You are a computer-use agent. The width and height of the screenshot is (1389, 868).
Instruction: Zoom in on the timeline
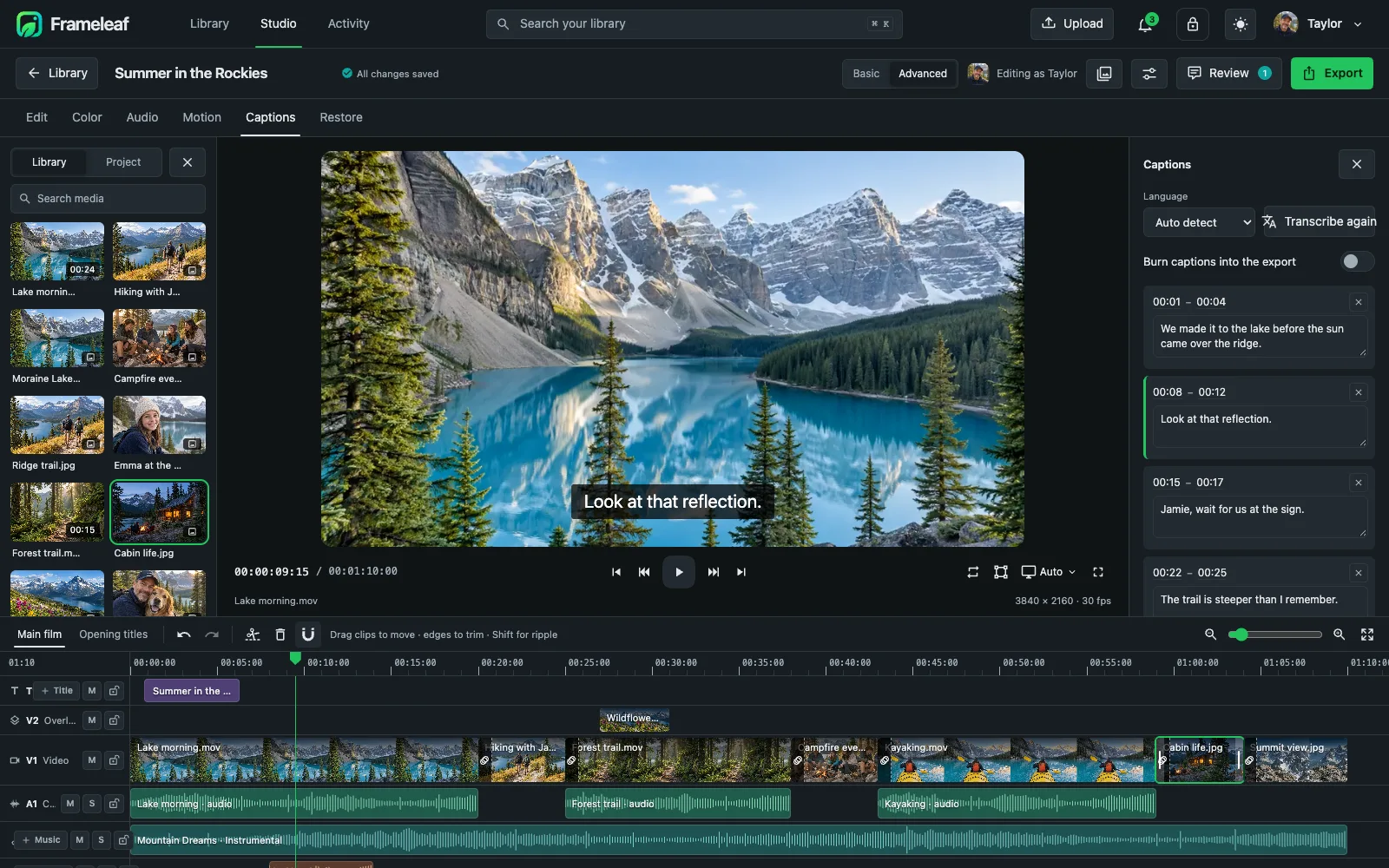pyautogui.click(x=1340, y=635)
